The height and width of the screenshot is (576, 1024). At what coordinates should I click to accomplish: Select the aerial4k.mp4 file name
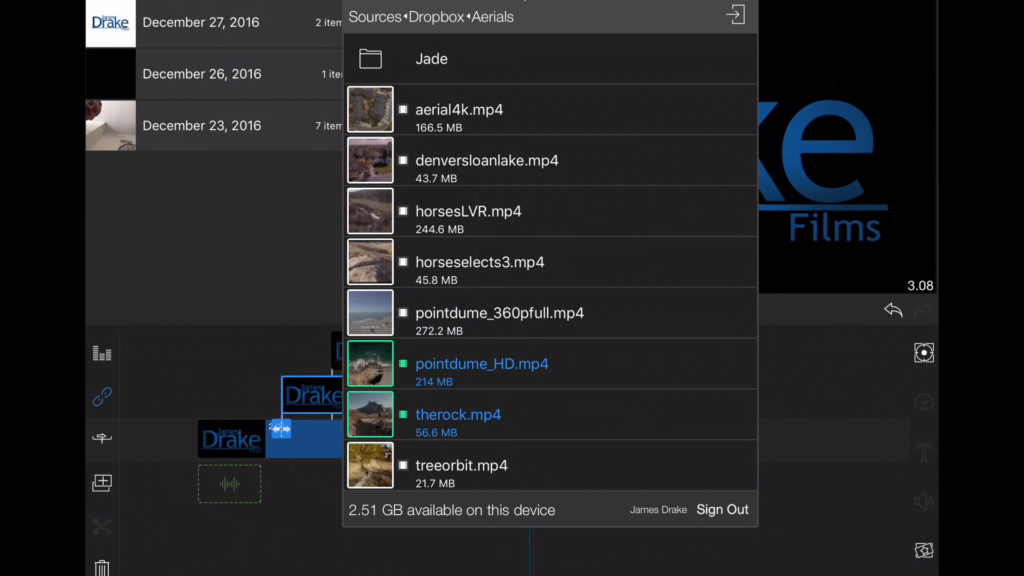pyautogui.click(x=459, y=110)
